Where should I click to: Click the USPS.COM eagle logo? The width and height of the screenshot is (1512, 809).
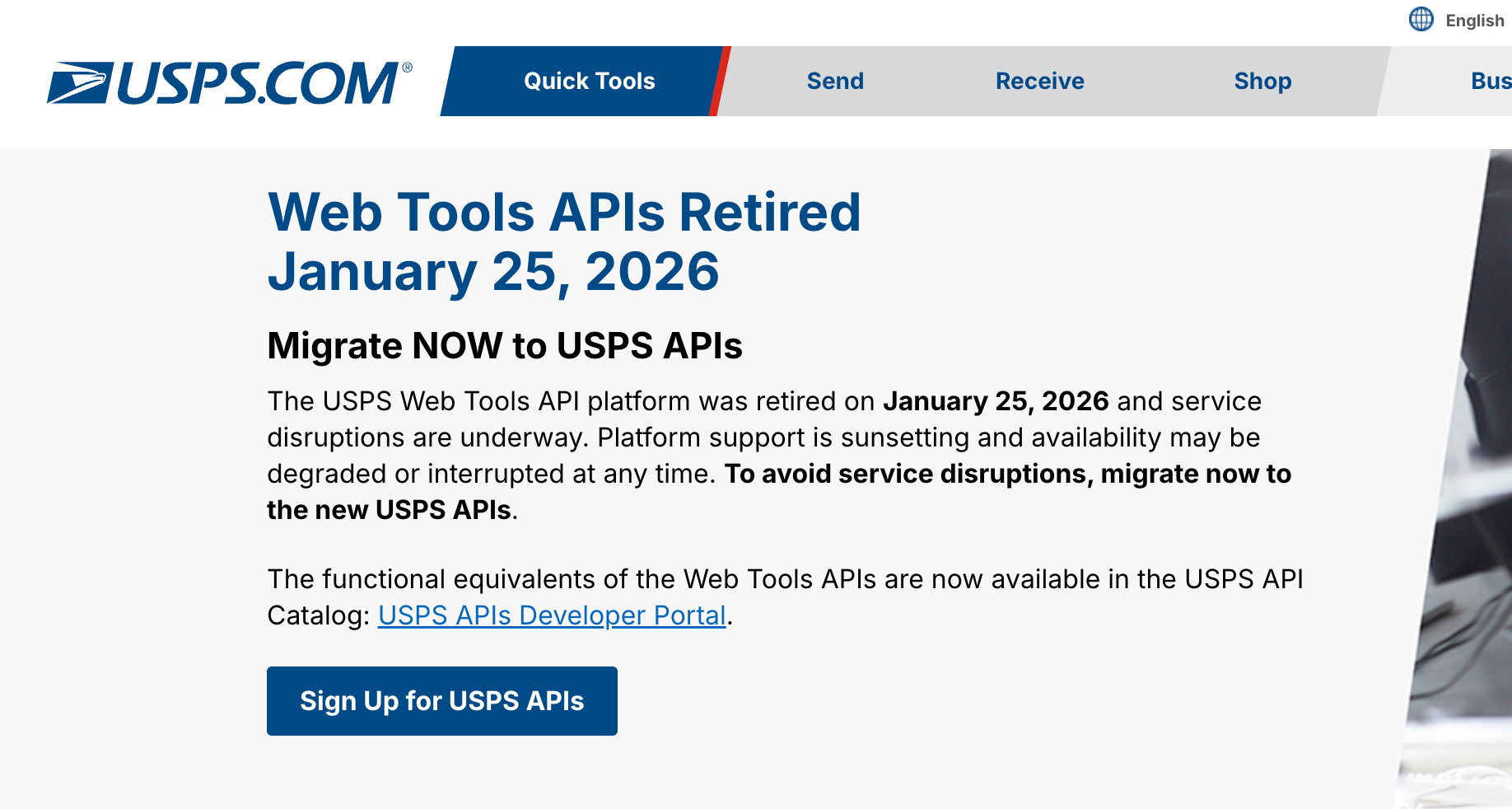pyautogui.click(x=230, y=83)
